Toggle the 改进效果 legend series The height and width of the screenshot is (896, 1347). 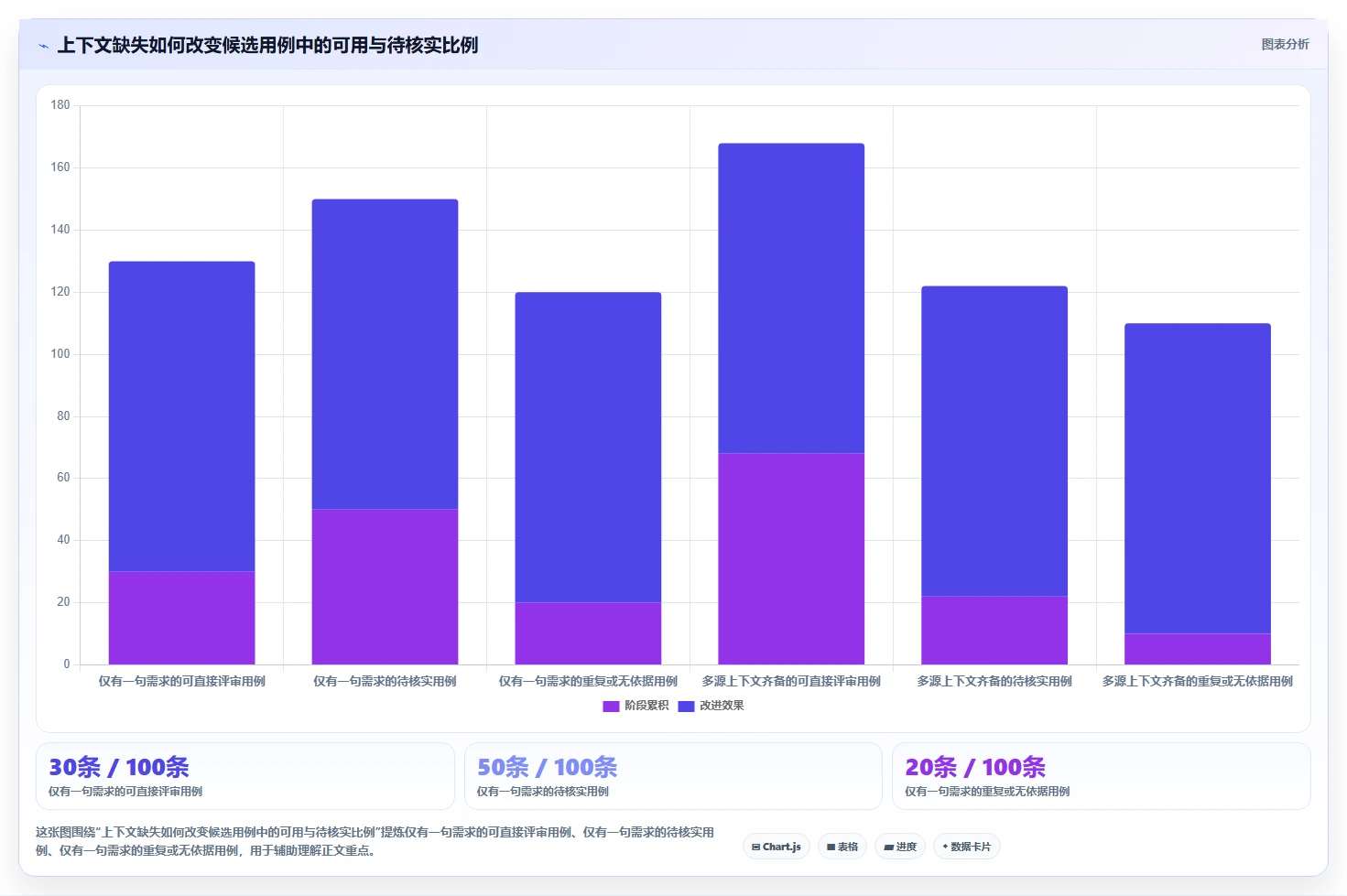pyautogui.click(x=711, y=706)
